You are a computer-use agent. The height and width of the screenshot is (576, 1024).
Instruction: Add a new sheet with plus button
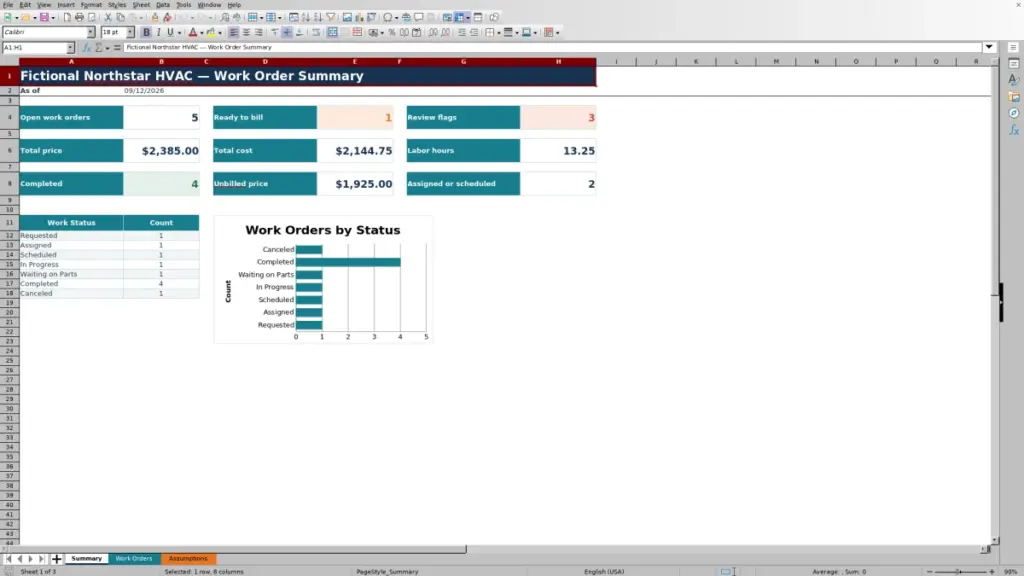coord(57,559)
